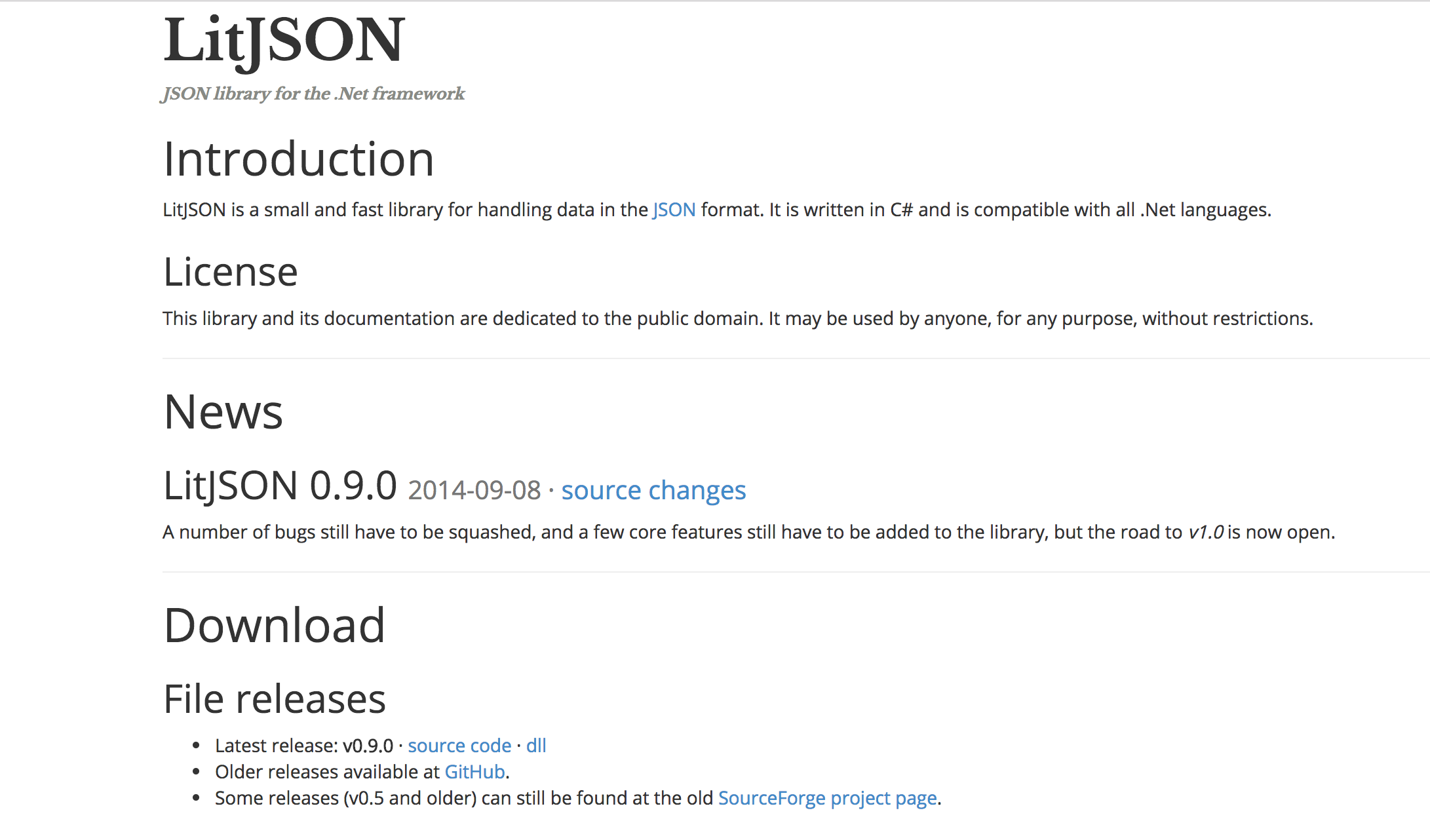This screenshot has height=840, width=1430.
Task: Select the License heading
Action: click(x=231, y=272)
